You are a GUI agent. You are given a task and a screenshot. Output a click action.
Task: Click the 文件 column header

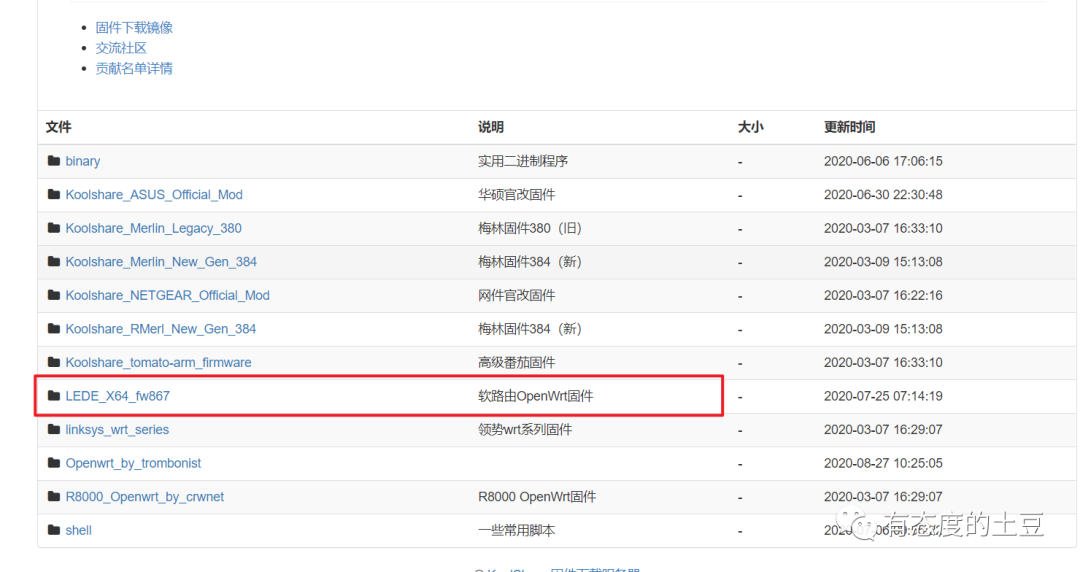click(x=59, y=127)
